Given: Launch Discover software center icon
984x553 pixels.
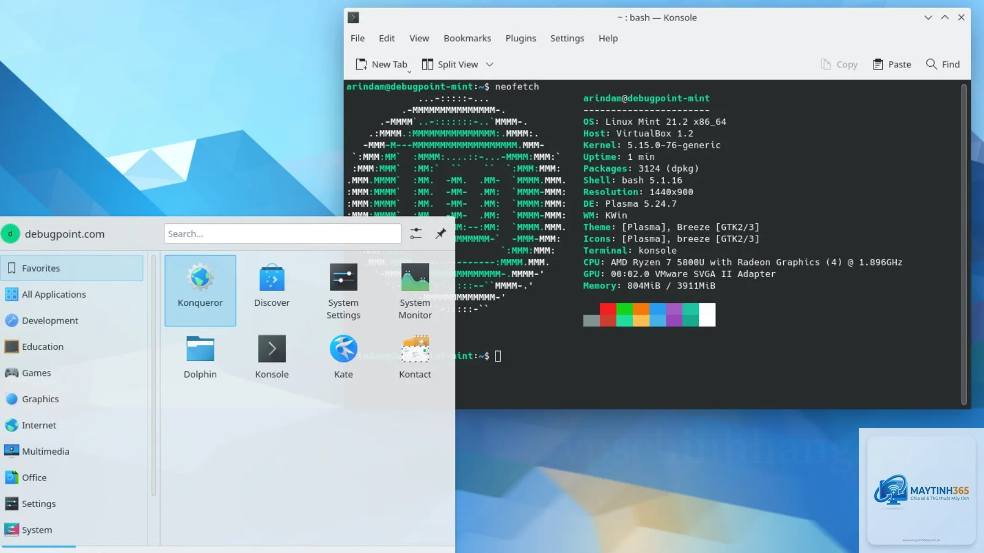Looking at the screenshot, I should (272, 277).
